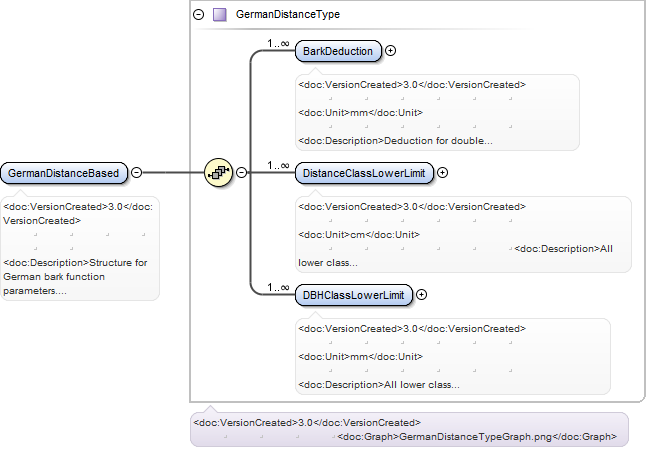Expand the DistanceClassLowerLimit element
Image resolution: width=647 pixels, height=450 pixels.
coord(442,172)
